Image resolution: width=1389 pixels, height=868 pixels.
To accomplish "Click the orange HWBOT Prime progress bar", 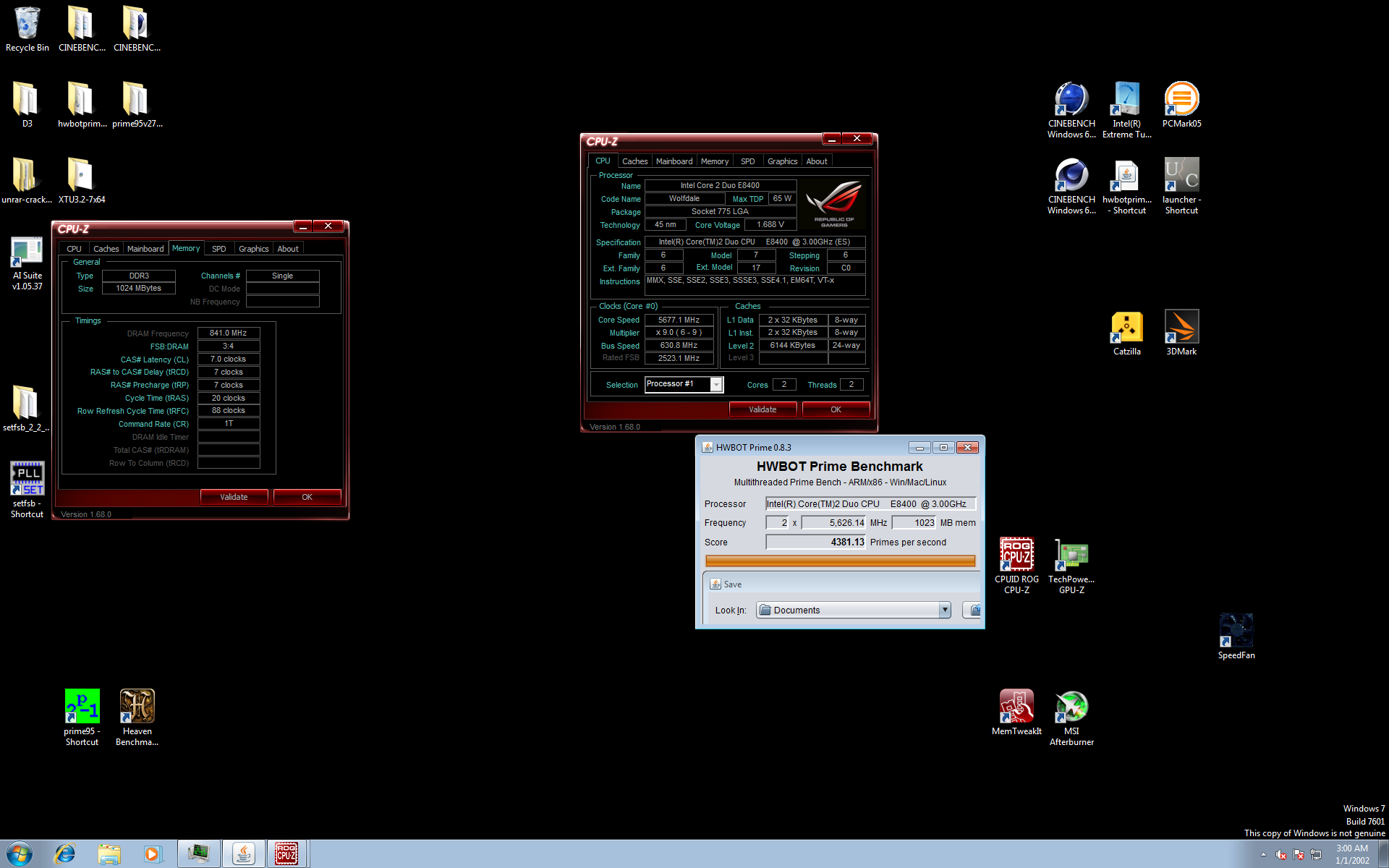I will coord(840,561).
